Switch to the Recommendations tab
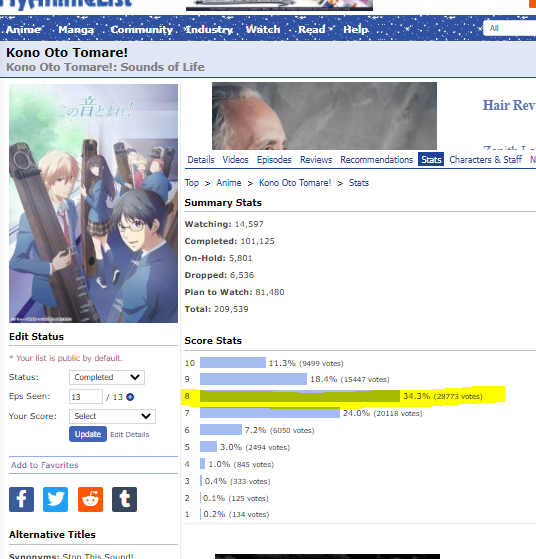This screenshot has height=559, width=536. (x=377, y=159)
